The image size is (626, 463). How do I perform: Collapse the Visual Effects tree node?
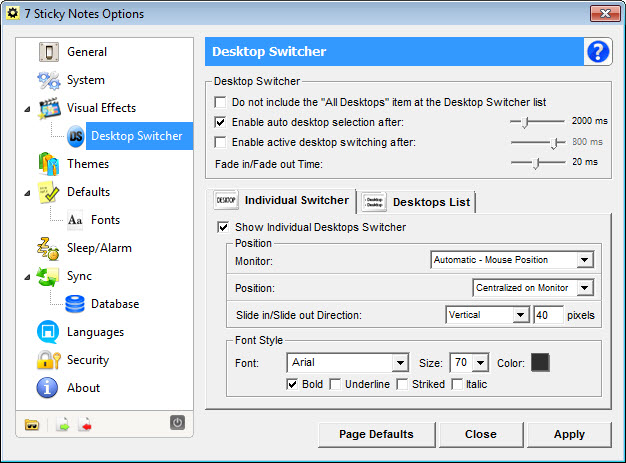coord(27,109)
